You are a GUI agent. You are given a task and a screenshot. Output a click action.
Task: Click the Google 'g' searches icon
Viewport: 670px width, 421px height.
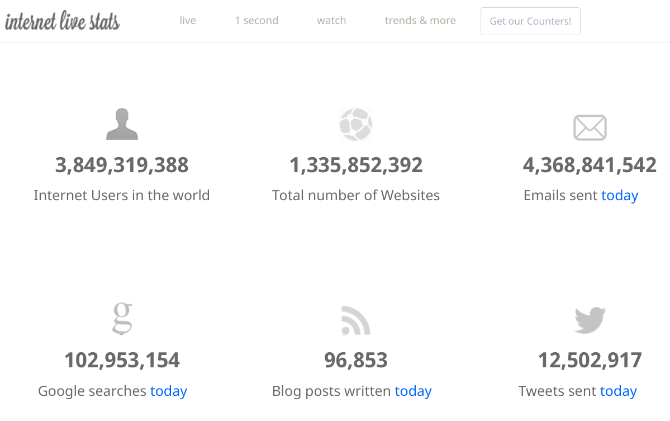tap(122, 318)
